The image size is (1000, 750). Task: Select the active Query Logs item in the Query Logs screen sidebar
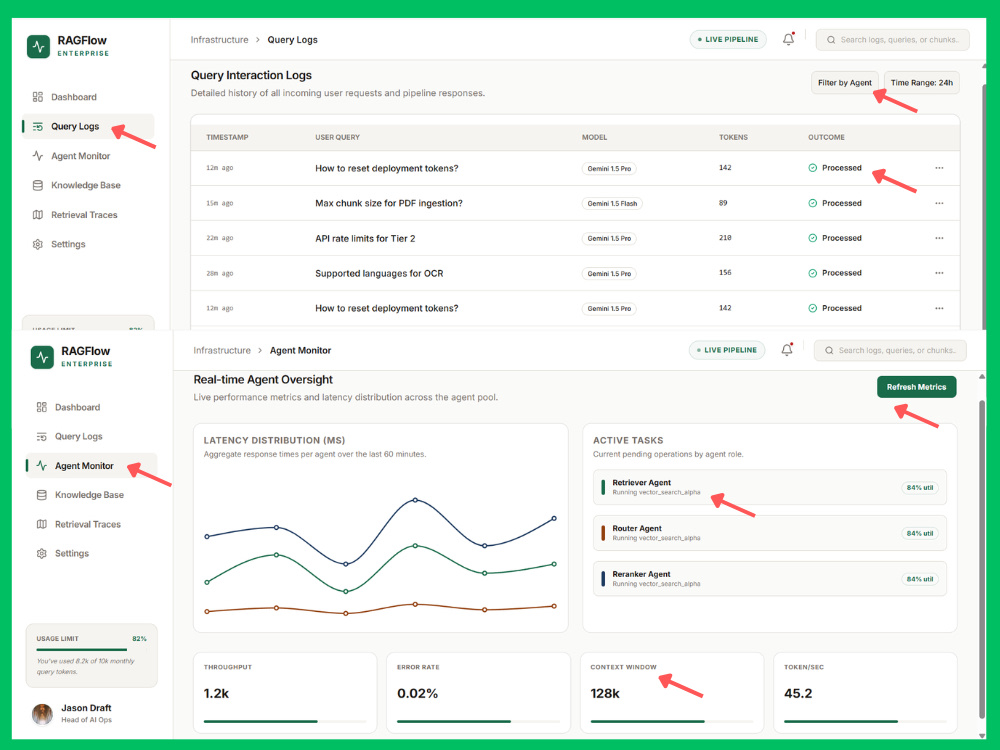pos(88,126)
